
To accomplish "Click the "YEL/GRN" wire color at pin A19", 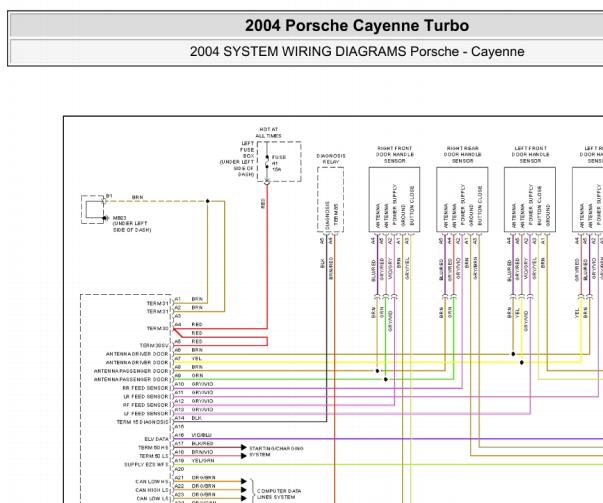I will click(x=203, y=460).
